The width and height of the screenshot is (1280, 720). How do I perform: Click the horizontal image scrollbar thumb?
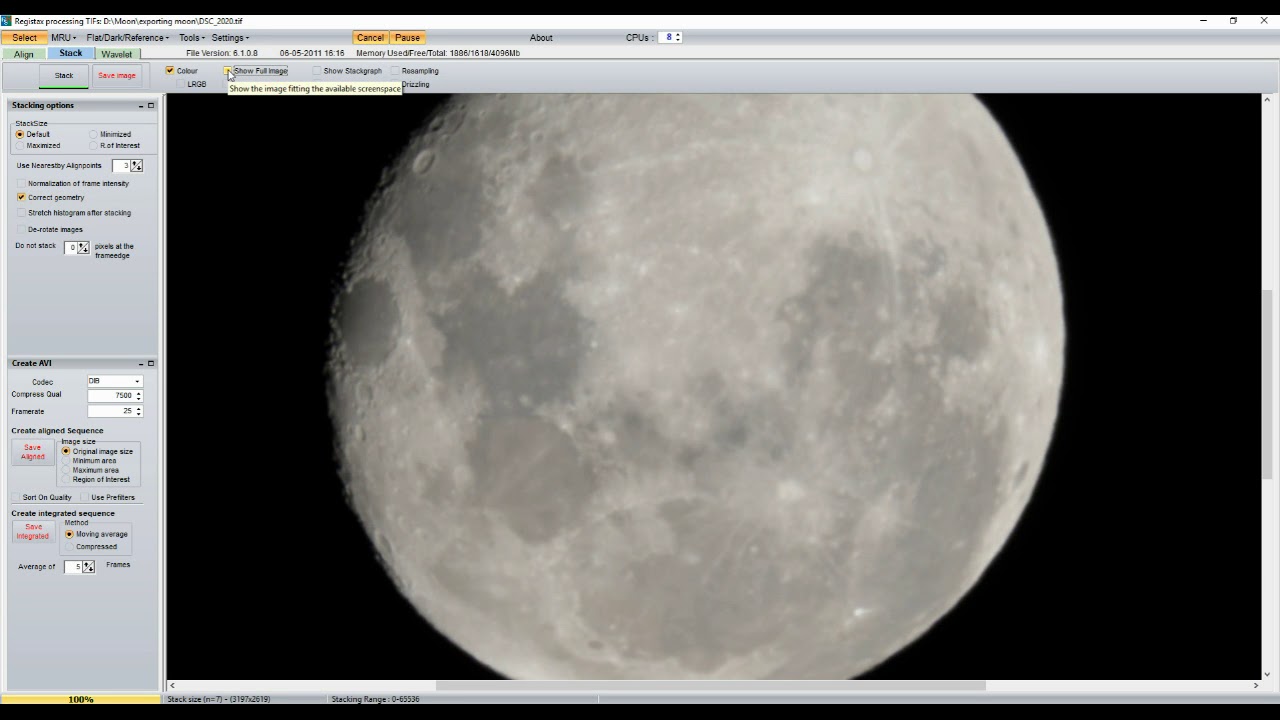point(710,686)
